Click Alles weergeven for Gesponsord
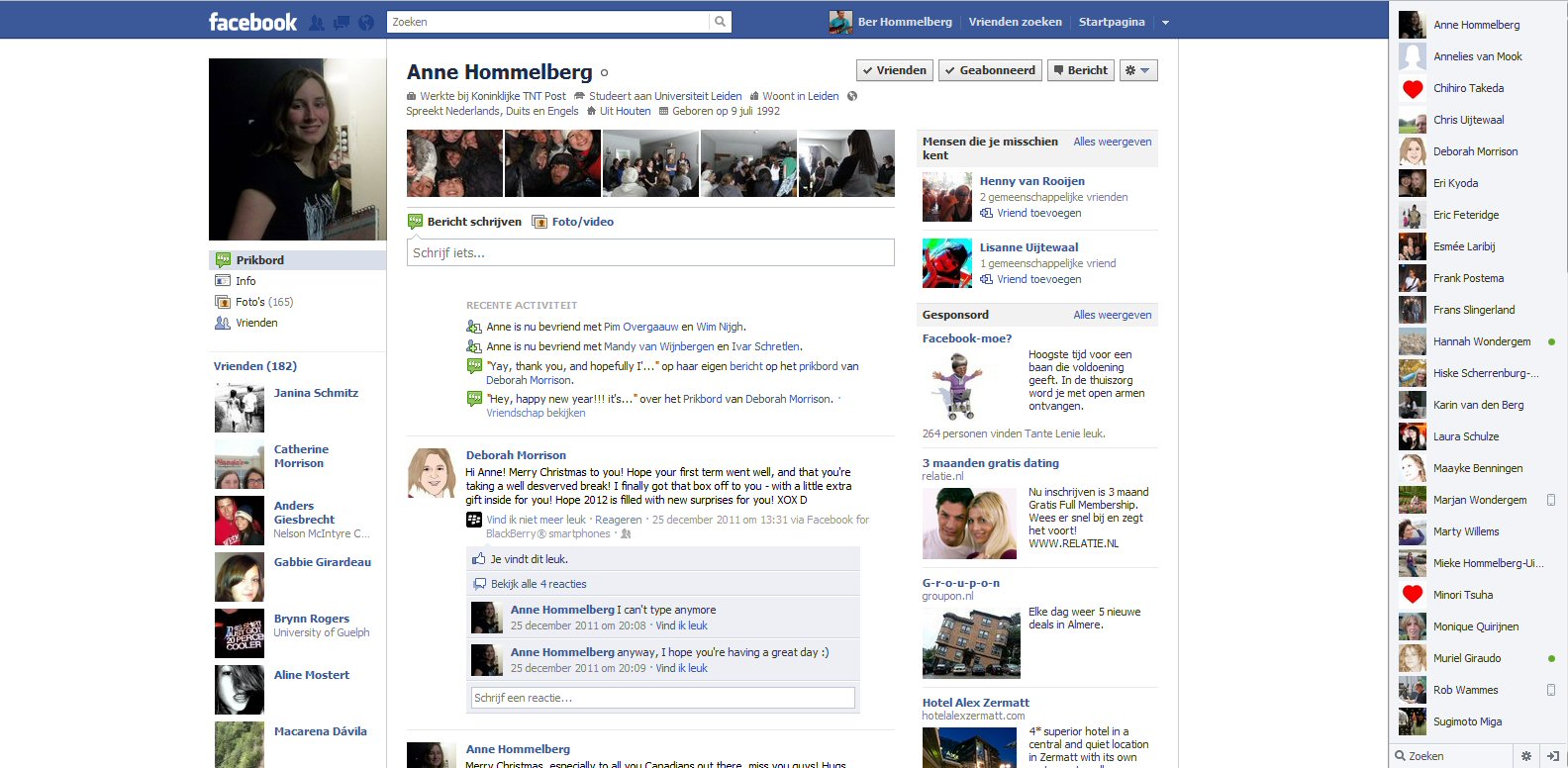1568x768 pixels. point(1113,315)
